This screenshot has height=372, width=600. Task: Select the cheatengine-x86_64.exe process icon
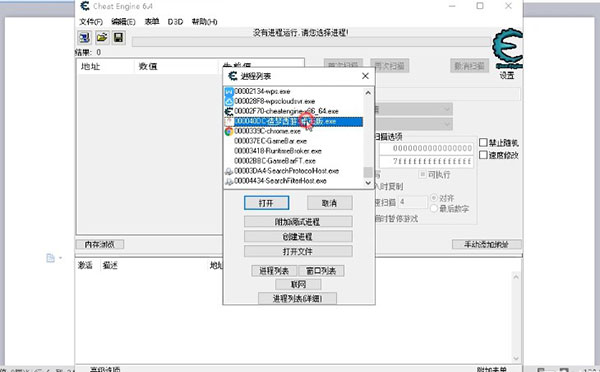pyautogui.click(x=229, y=112)
